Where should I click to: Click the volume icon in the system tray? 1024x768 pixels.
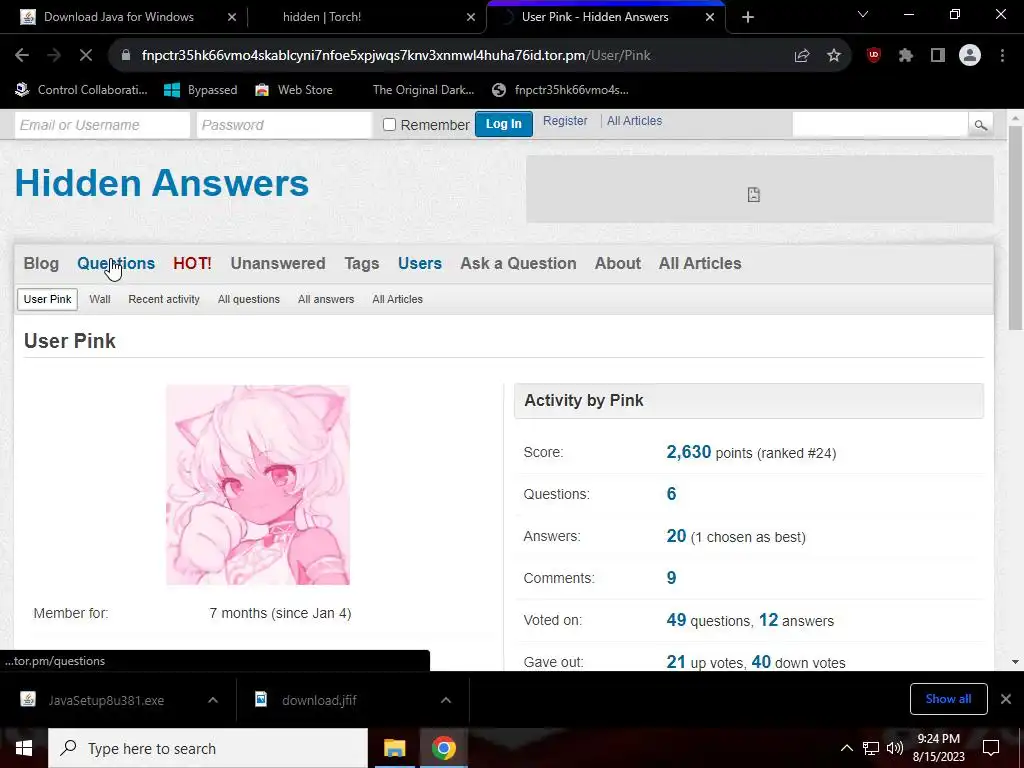895,748
